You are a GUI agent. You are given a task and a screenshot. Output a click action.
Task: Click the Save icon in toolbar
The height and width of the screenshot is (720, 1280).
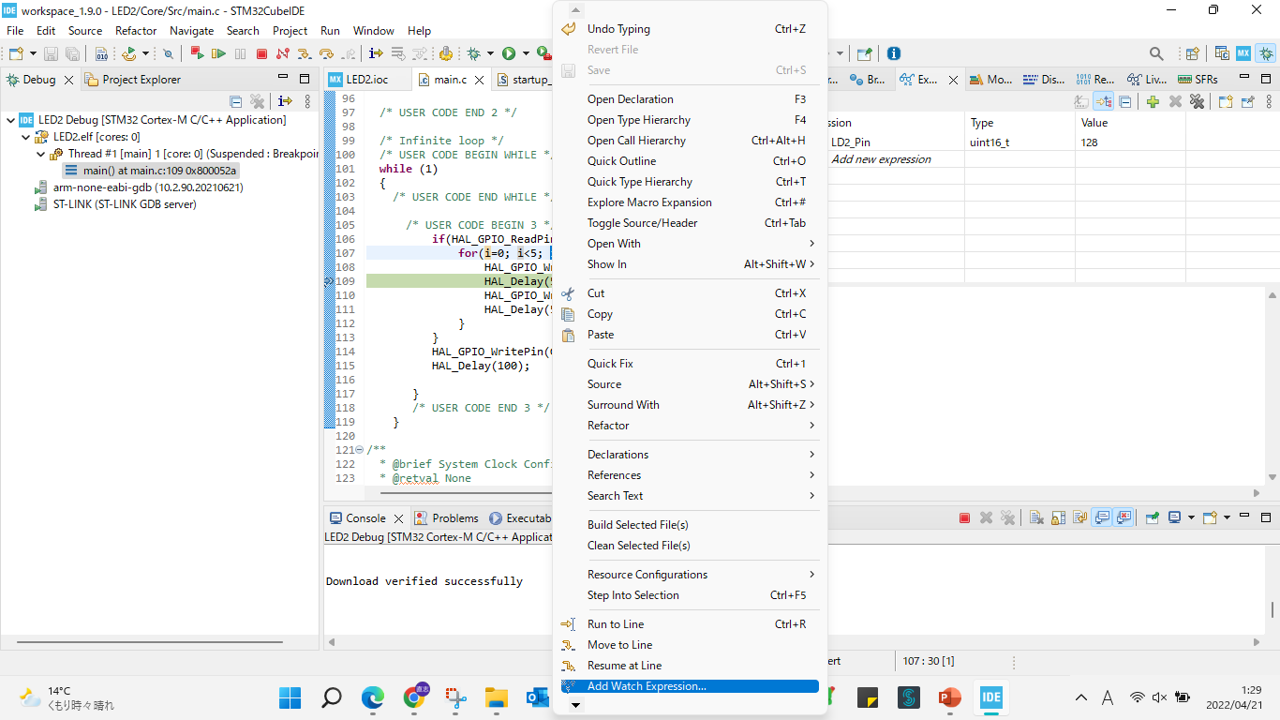click(50, 54)
